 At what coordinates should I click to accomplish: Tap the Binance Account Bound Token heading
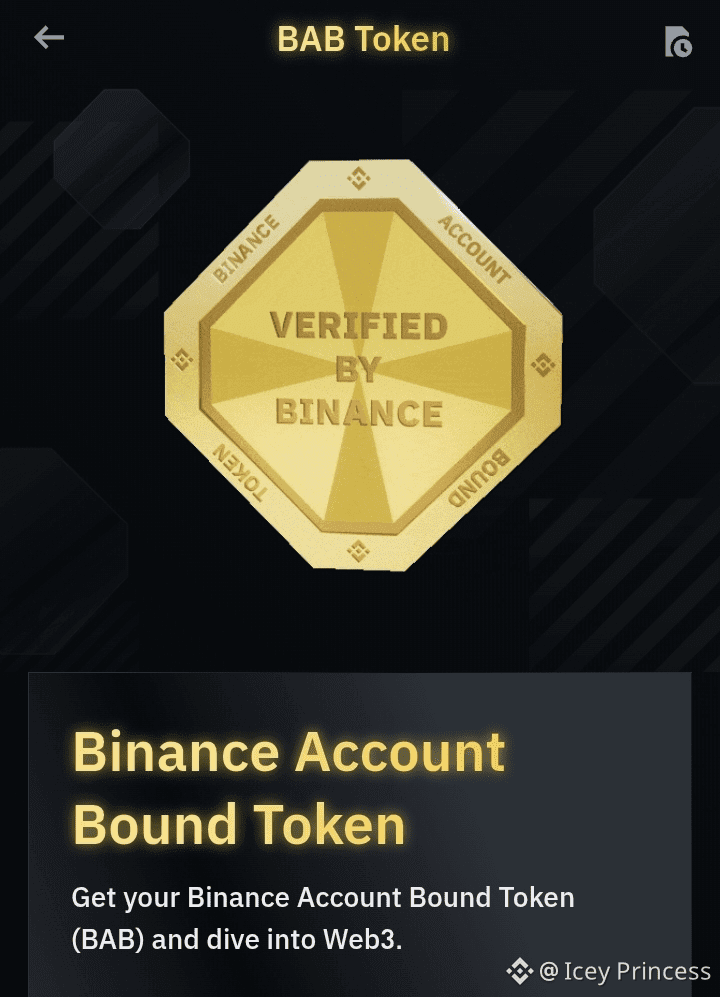tap(289, 788)
